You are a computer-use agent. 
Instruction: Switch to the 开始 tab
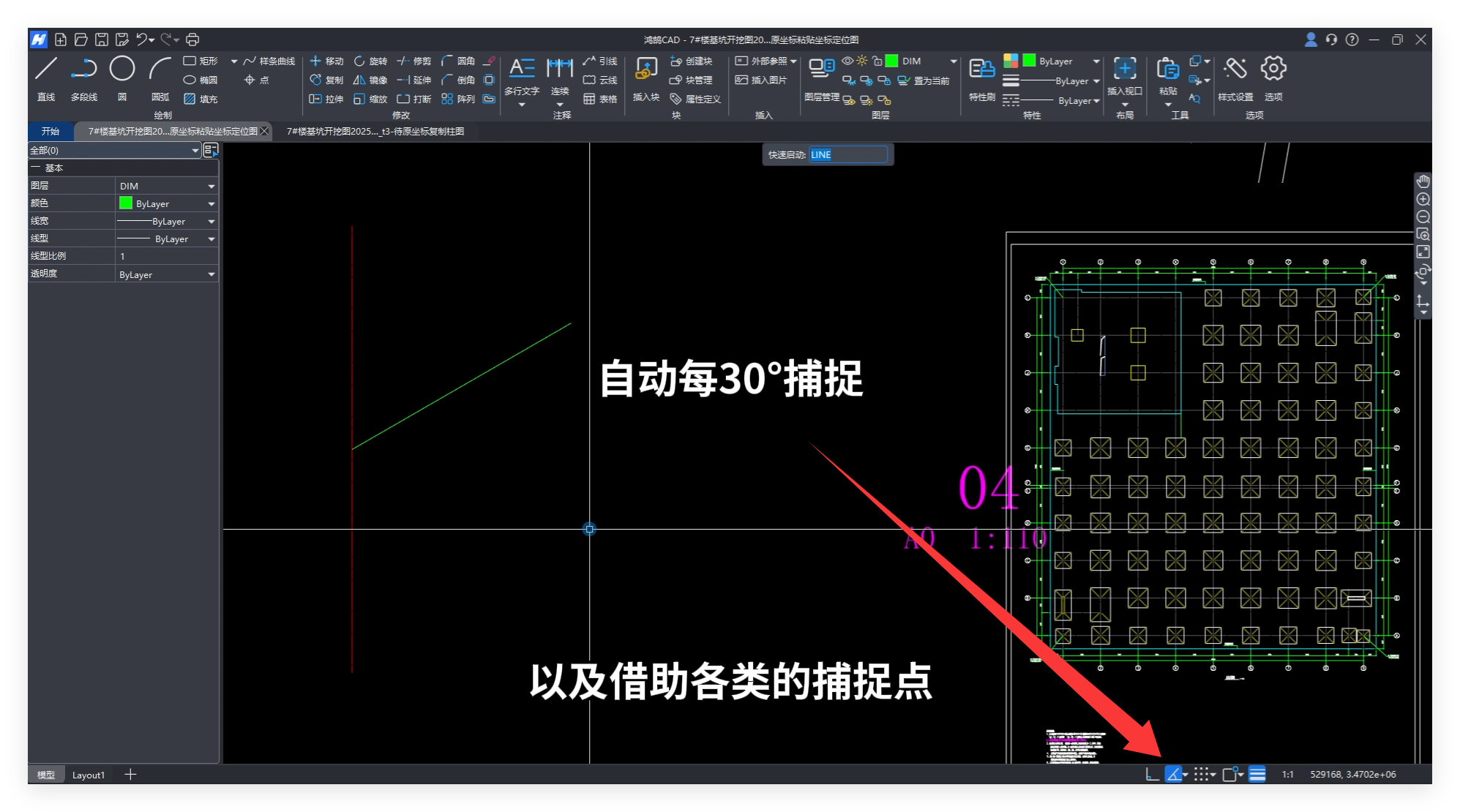coord(50,132)
